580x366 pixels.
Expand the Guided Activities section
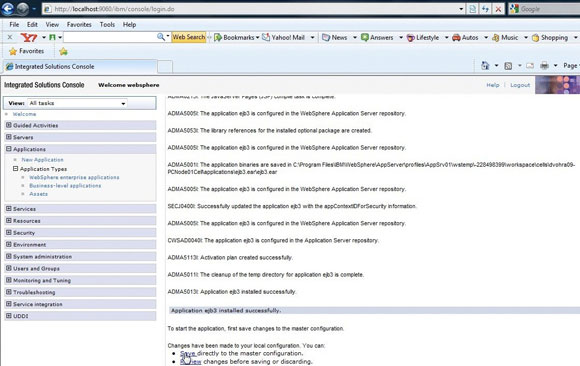(x=9, y=125)
